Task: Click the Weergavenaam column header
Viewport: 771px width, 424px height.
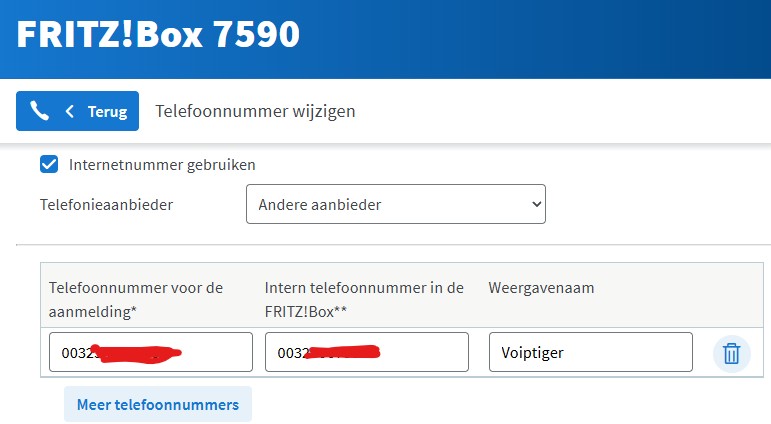Action: (541, 288)
